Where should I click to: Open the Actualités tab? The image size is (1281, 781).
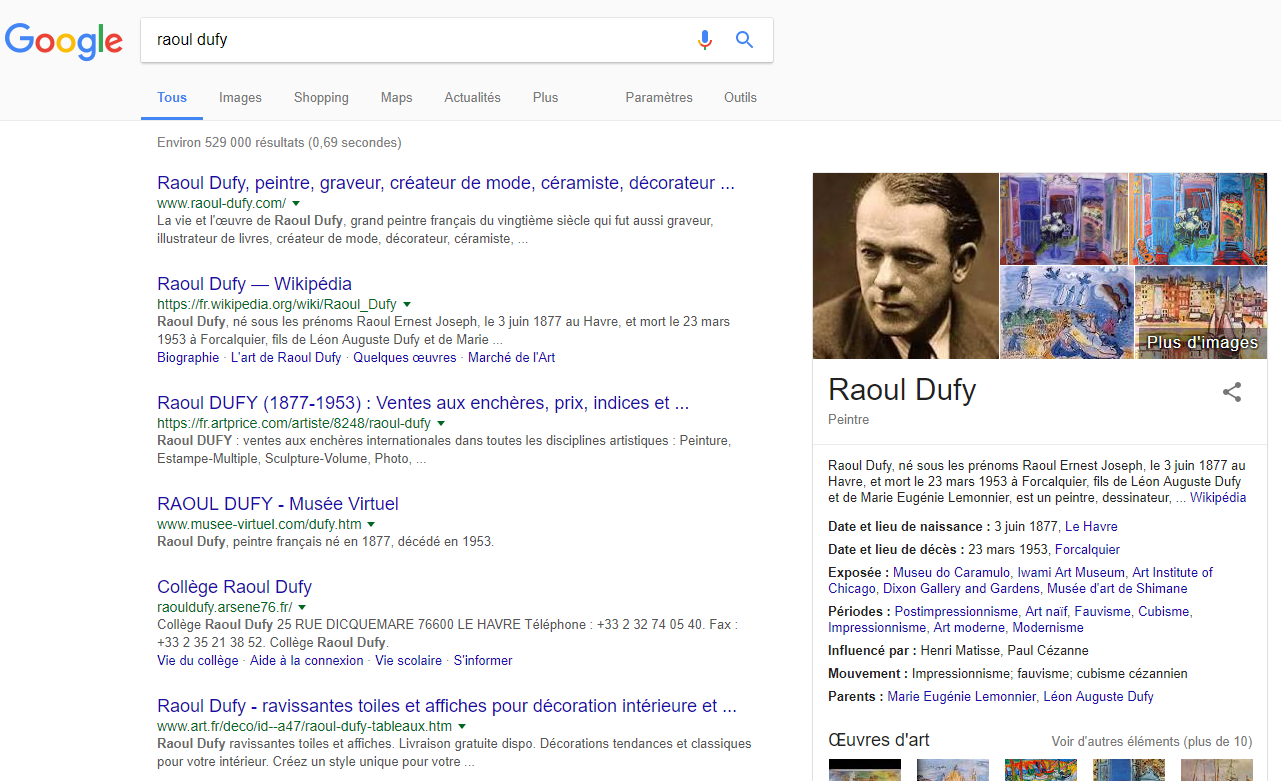(472, 98)
